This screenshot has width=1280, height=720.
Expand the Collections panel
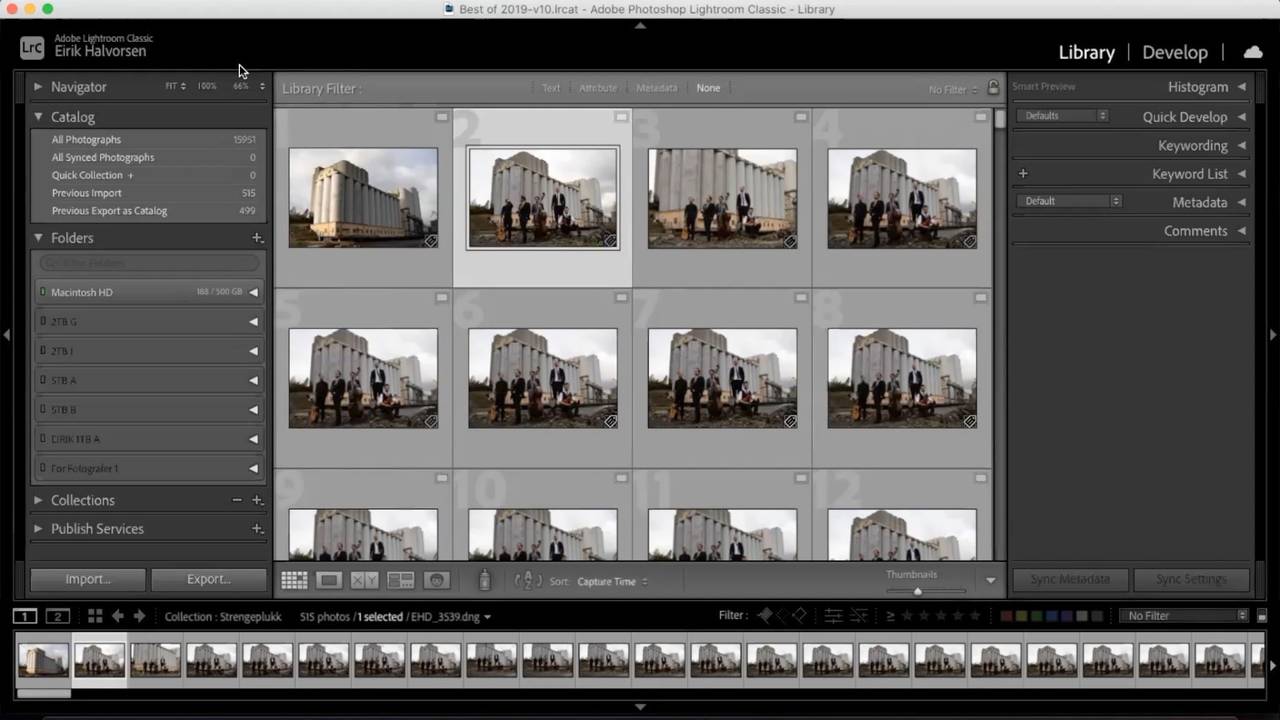tap(38, 500)
